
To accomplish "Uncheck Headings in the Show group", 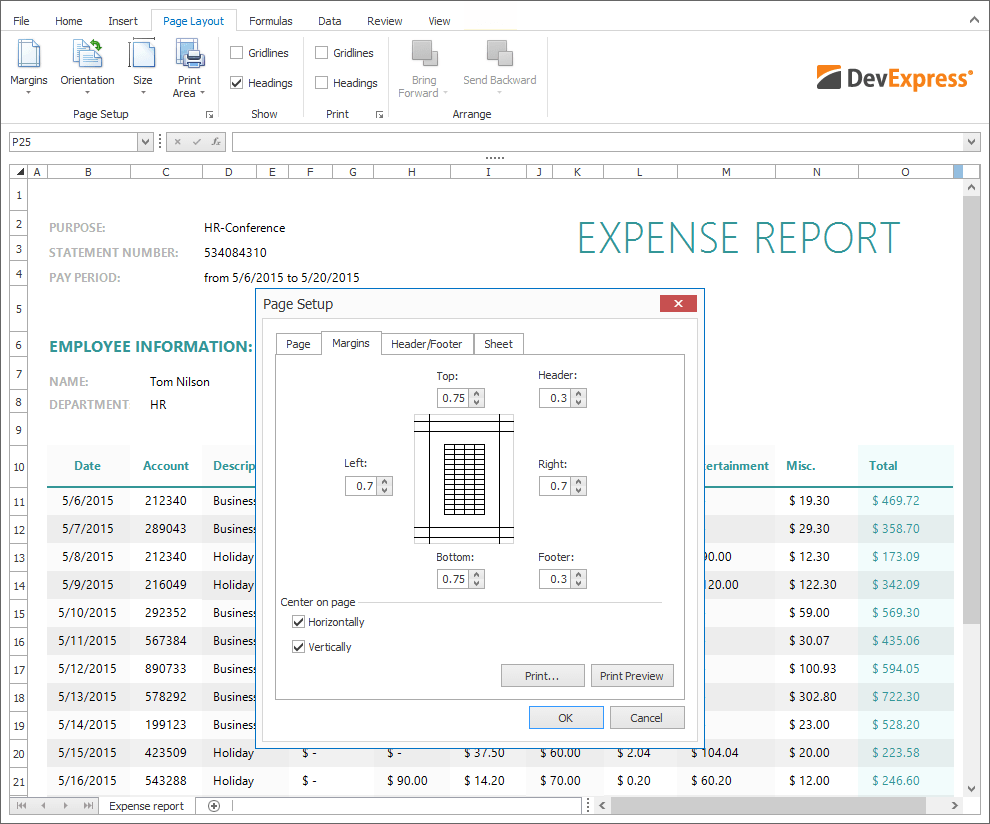I will (237, 83).
